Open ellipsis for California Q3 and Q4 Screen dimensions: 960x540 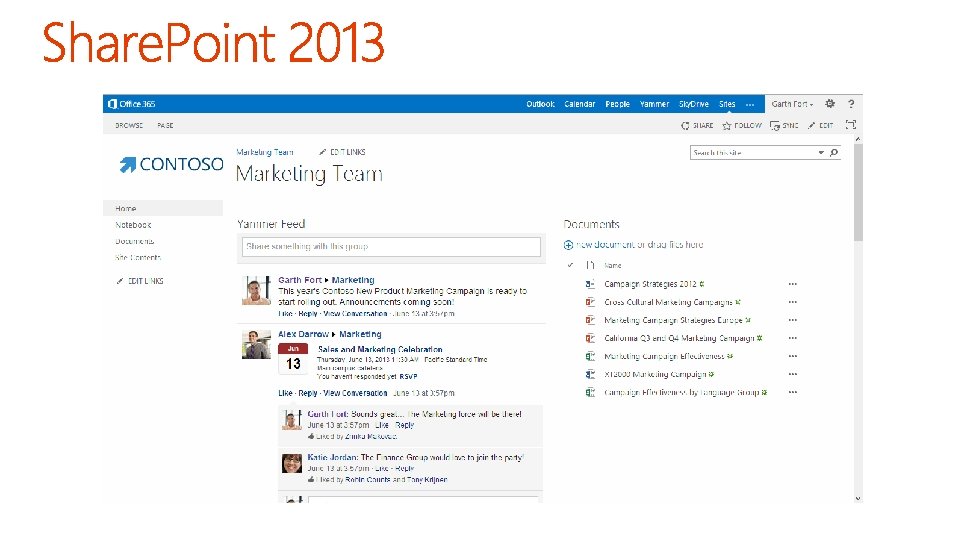coord(793,338)
